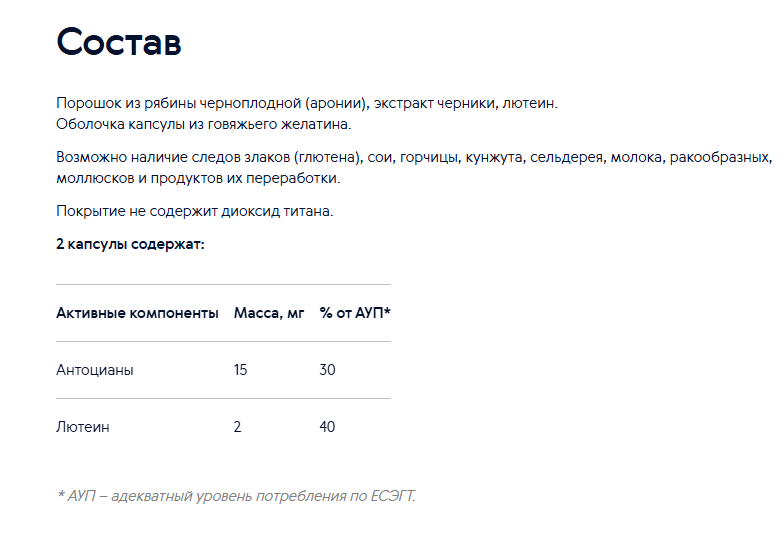784x536 pixels.
Task: Select the "Лютеин" row label
Action: click(82, 427)
